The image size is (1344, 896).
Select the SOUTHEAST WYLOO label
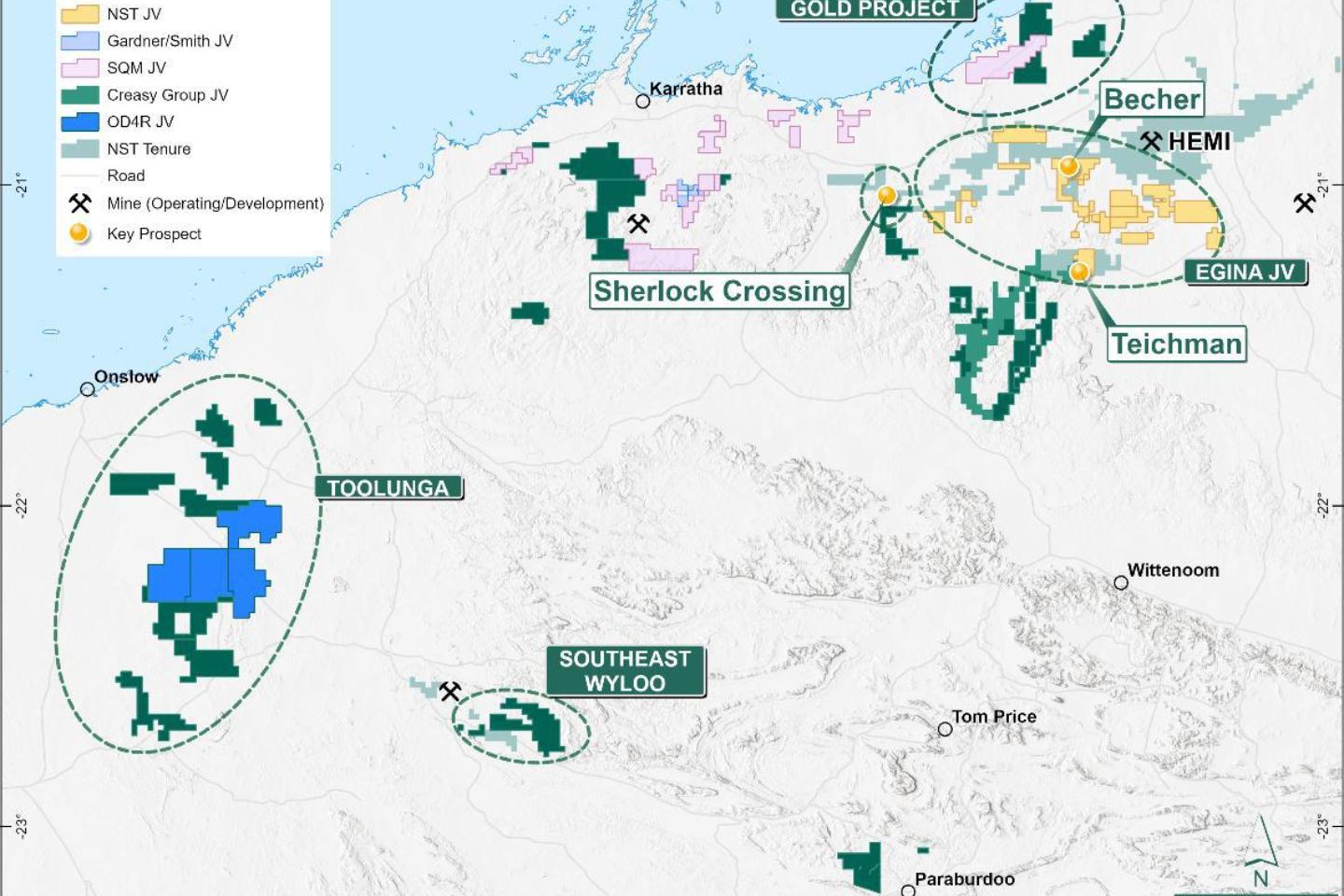coord(623,669)
